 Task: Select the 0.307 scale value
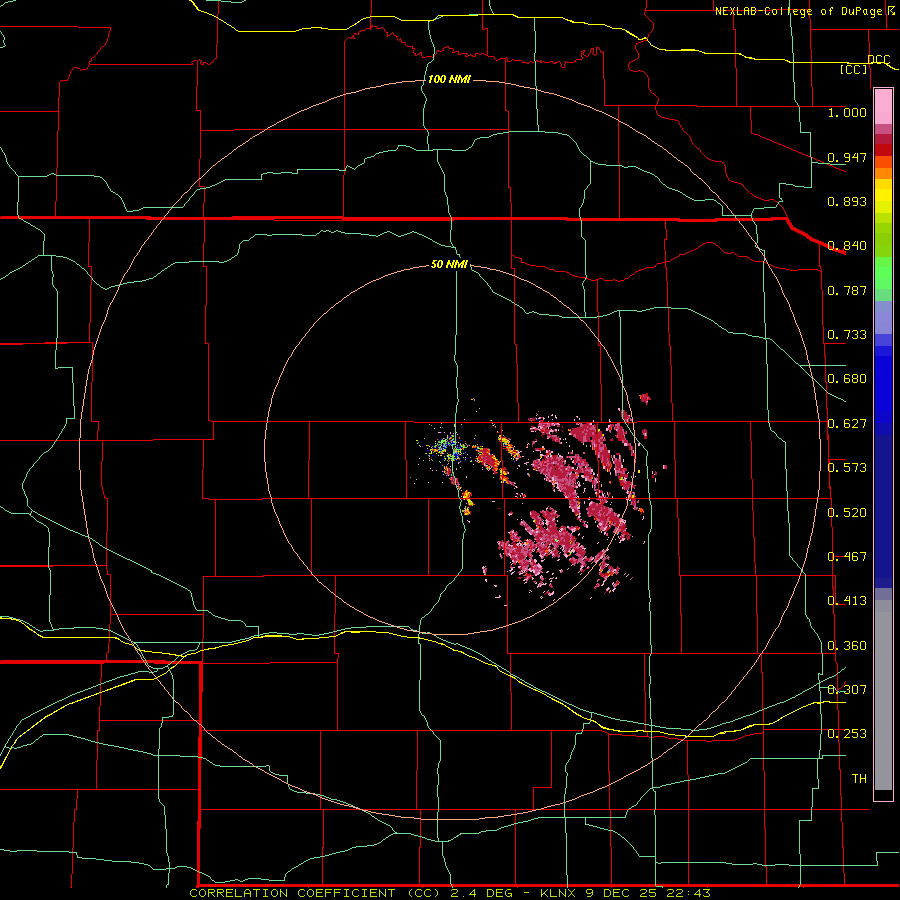[x=847, y=690]
